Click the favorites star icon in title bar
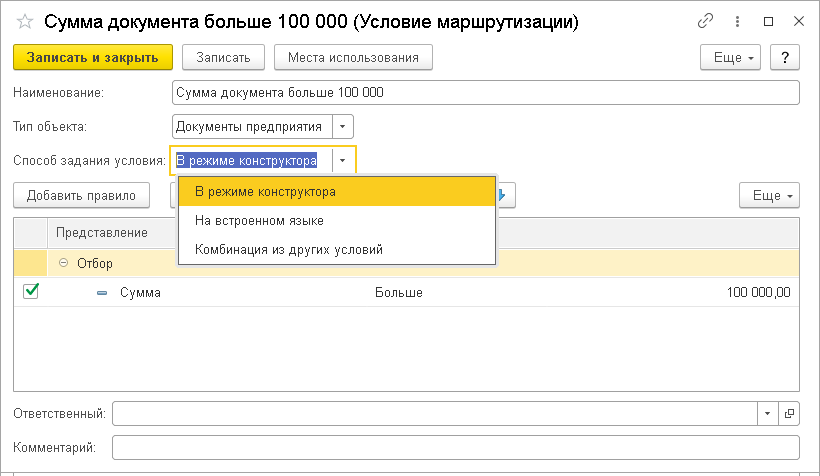820x476 pixels. click(x=26, y=20)
